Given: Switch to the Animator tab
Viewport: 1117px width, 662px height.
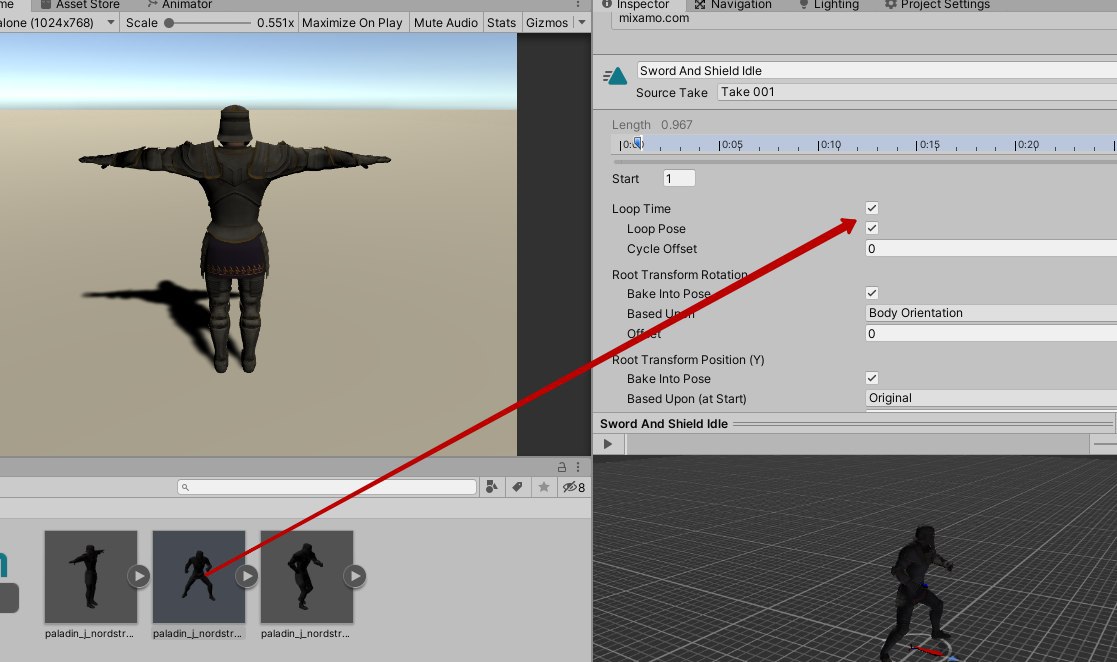Looking at the screenshot, I should tap(180, 4).
